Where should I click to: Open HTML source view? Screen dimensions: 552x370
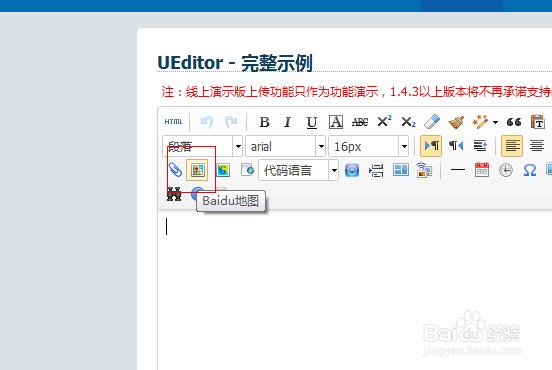173,122
